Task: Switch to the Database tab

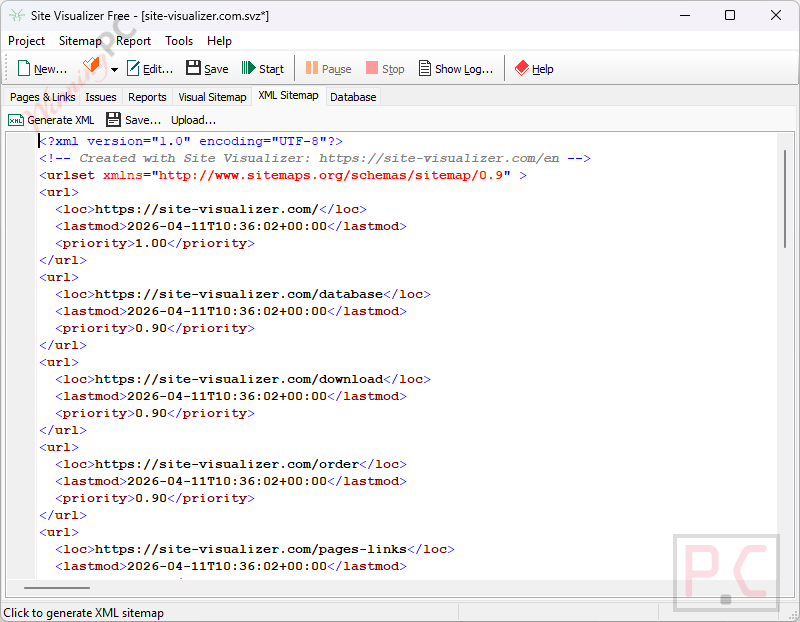Action: [353, 97]
